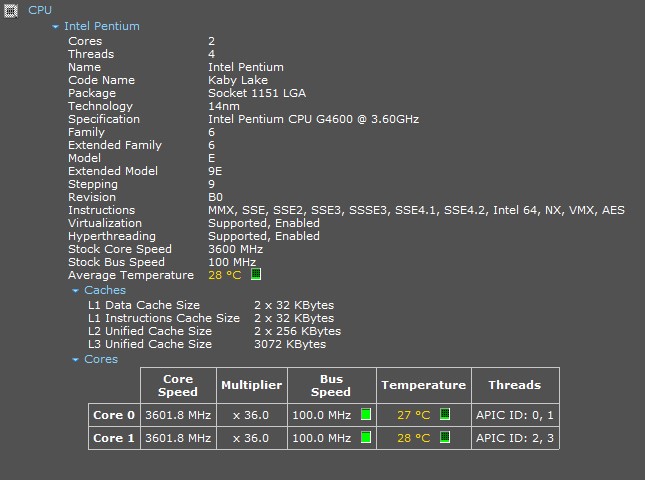This screenshot has height=480, width=645.
Task: Click Core 1 speed 3601.8 MHz cell
Action: [x=178, y=438]
